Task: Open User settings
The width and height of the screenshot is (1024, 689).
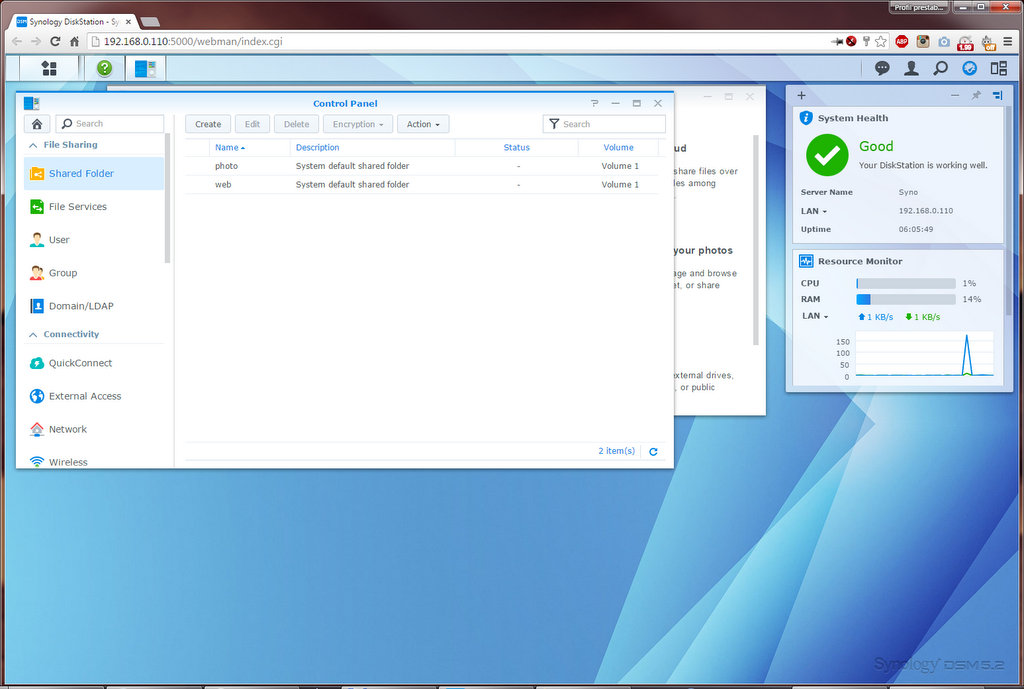Action: 94,240
